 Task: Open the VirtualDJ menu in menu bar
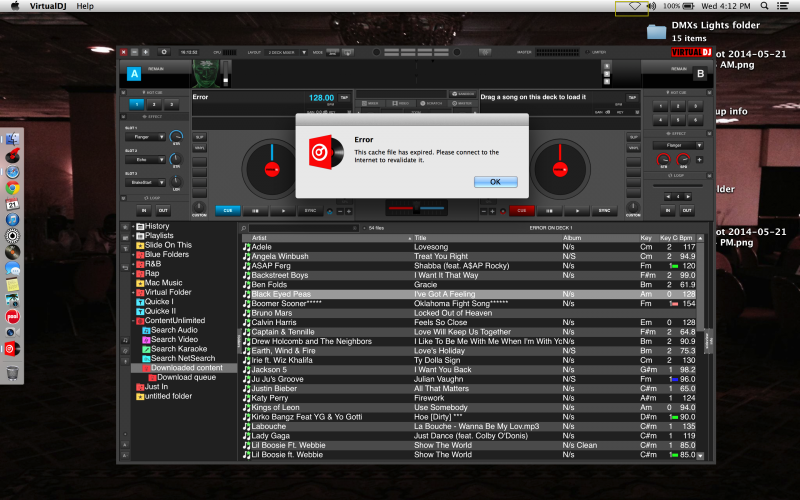(x=49, y=6)
